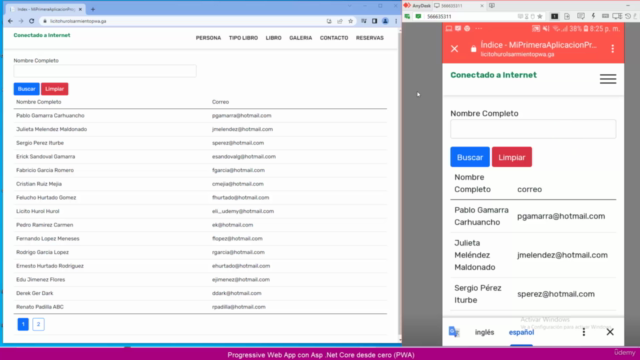The height and width of the screenshot is (360, 640).
Task: Open AnyDesk monitor selection icon
Action: click(554, 16)
